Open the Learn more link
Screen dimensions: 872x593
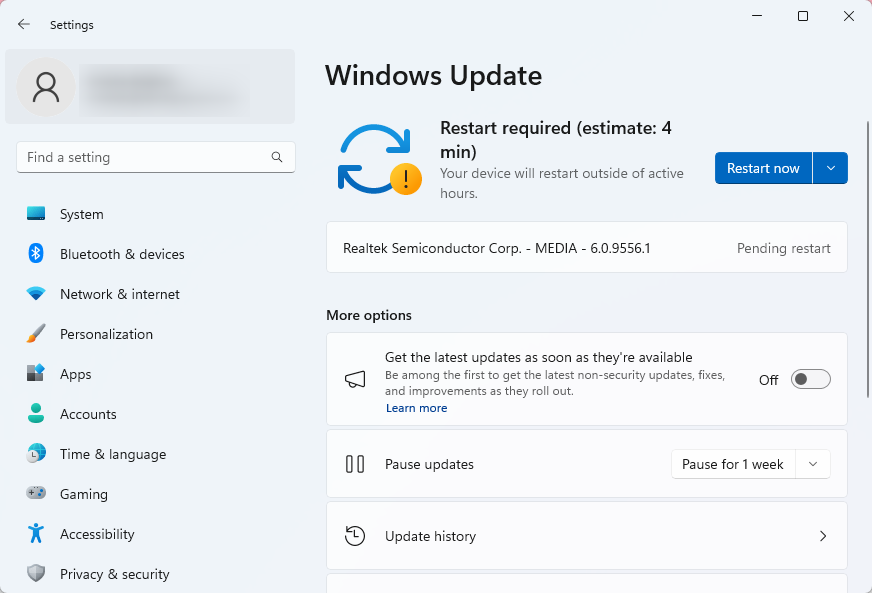pos(417,408)
